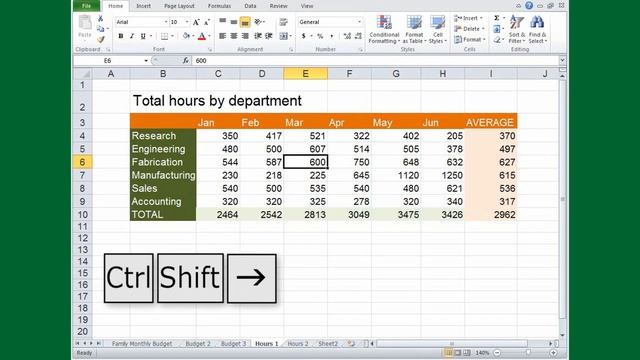Open Cell Styles gallery

coord(438,29)
